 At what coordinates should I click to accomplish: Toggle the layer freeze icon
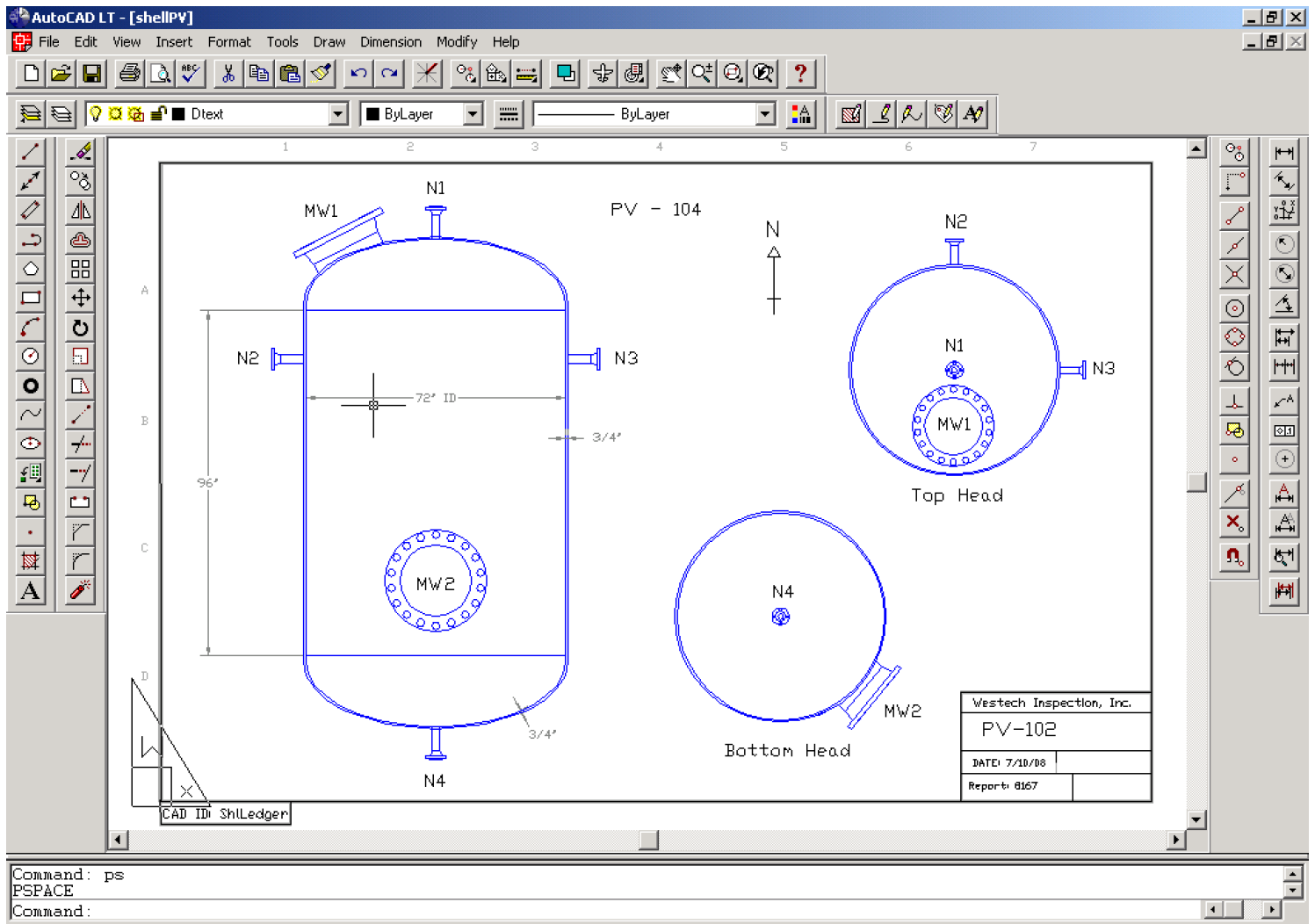coord(117,113)
